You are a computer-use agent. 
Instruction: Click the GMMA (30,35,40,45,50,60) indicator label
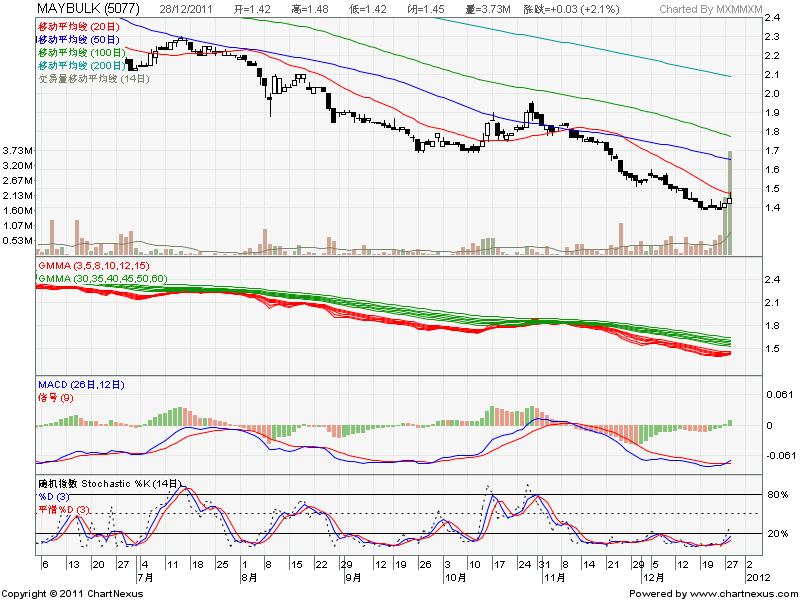click(102, 277)
